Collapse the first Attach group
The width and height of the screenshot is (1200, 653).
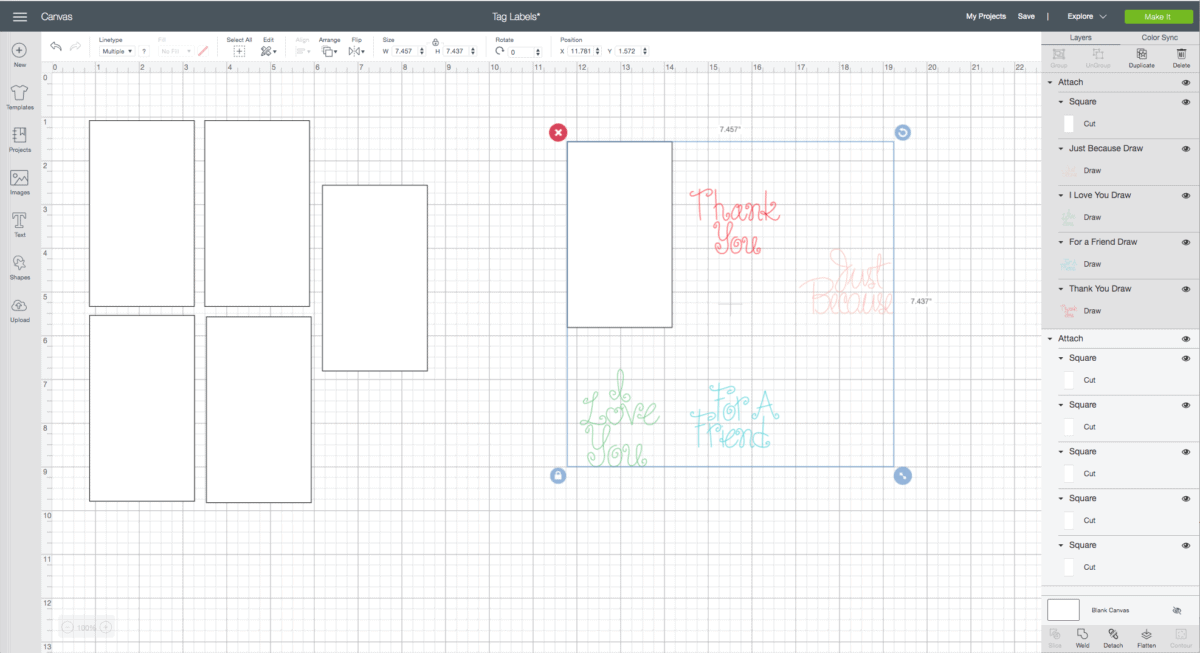coord(1050,83)
